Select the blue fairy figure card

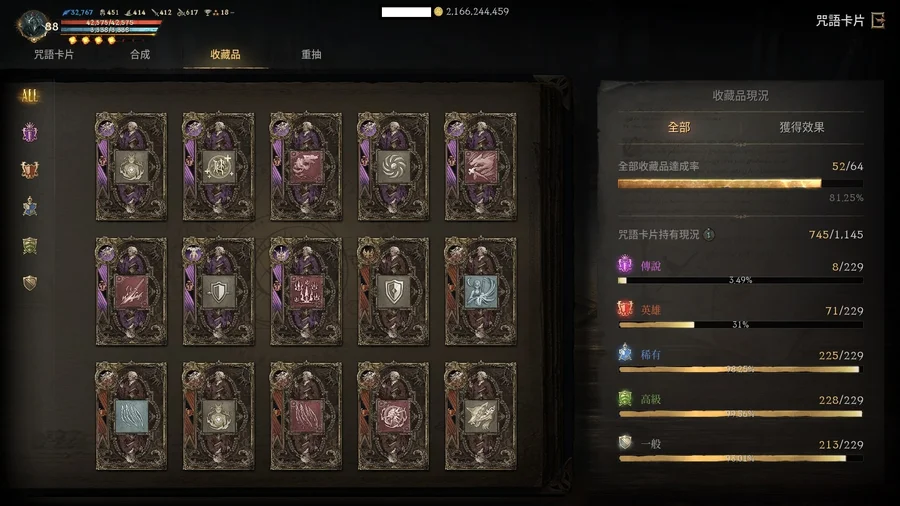(480, 291)
